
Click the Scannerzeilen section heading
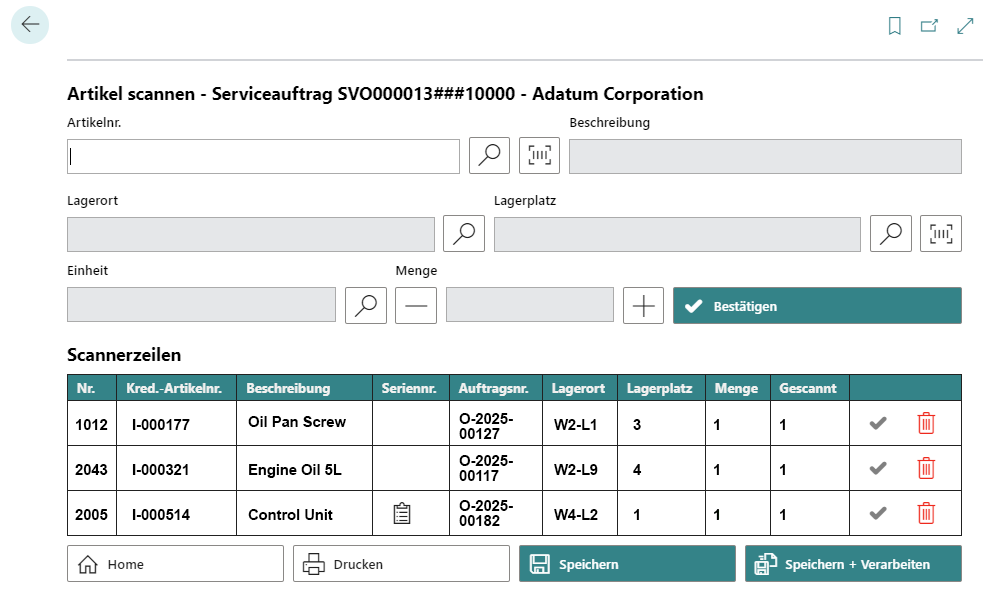point(124,354)
